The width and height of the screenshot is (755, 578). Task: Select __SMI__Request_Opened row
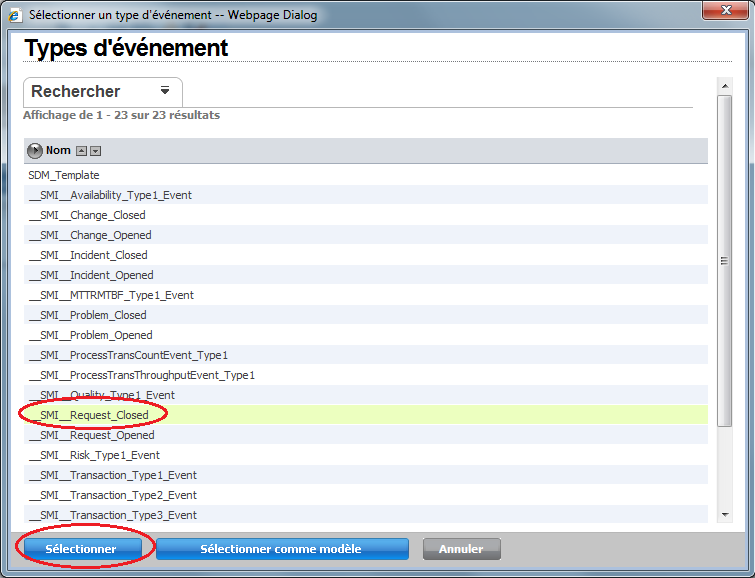[366, 435]
